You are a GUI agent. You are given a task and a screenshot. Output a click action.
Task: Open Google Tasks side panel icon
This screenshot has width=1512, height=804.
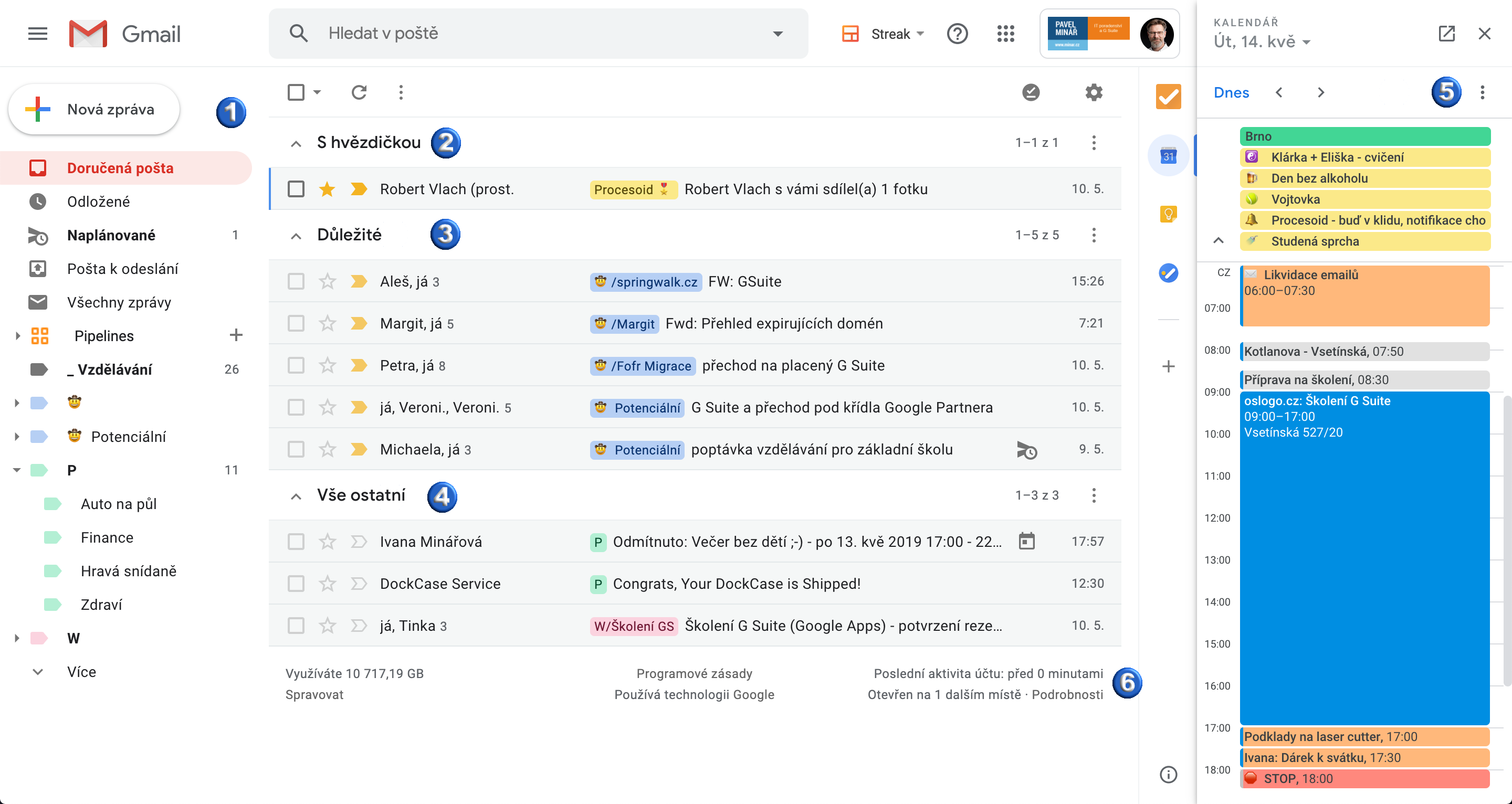pyautogui.click(x=1168, y=273)
